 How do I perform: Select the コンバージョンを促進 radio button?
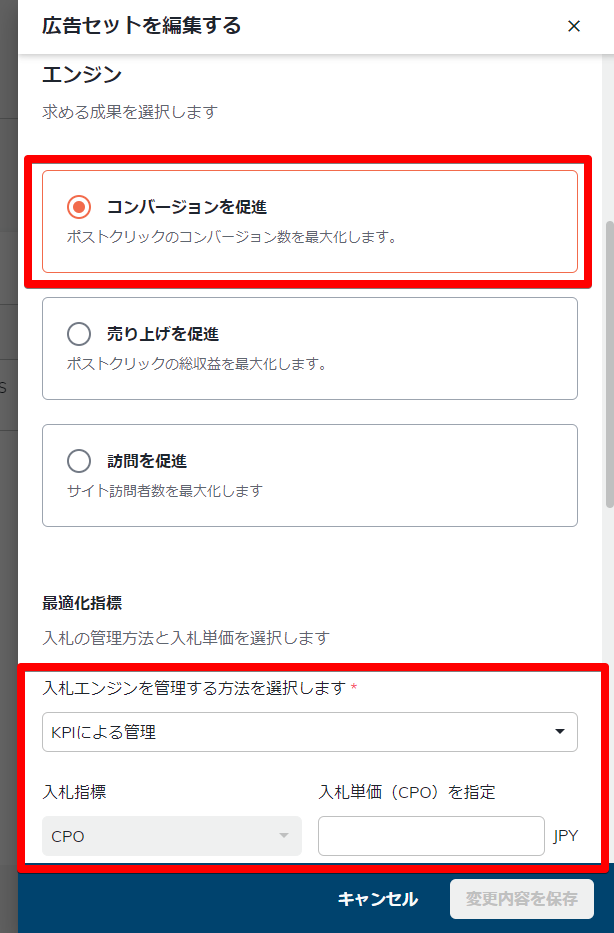click(x=79, y=207)
